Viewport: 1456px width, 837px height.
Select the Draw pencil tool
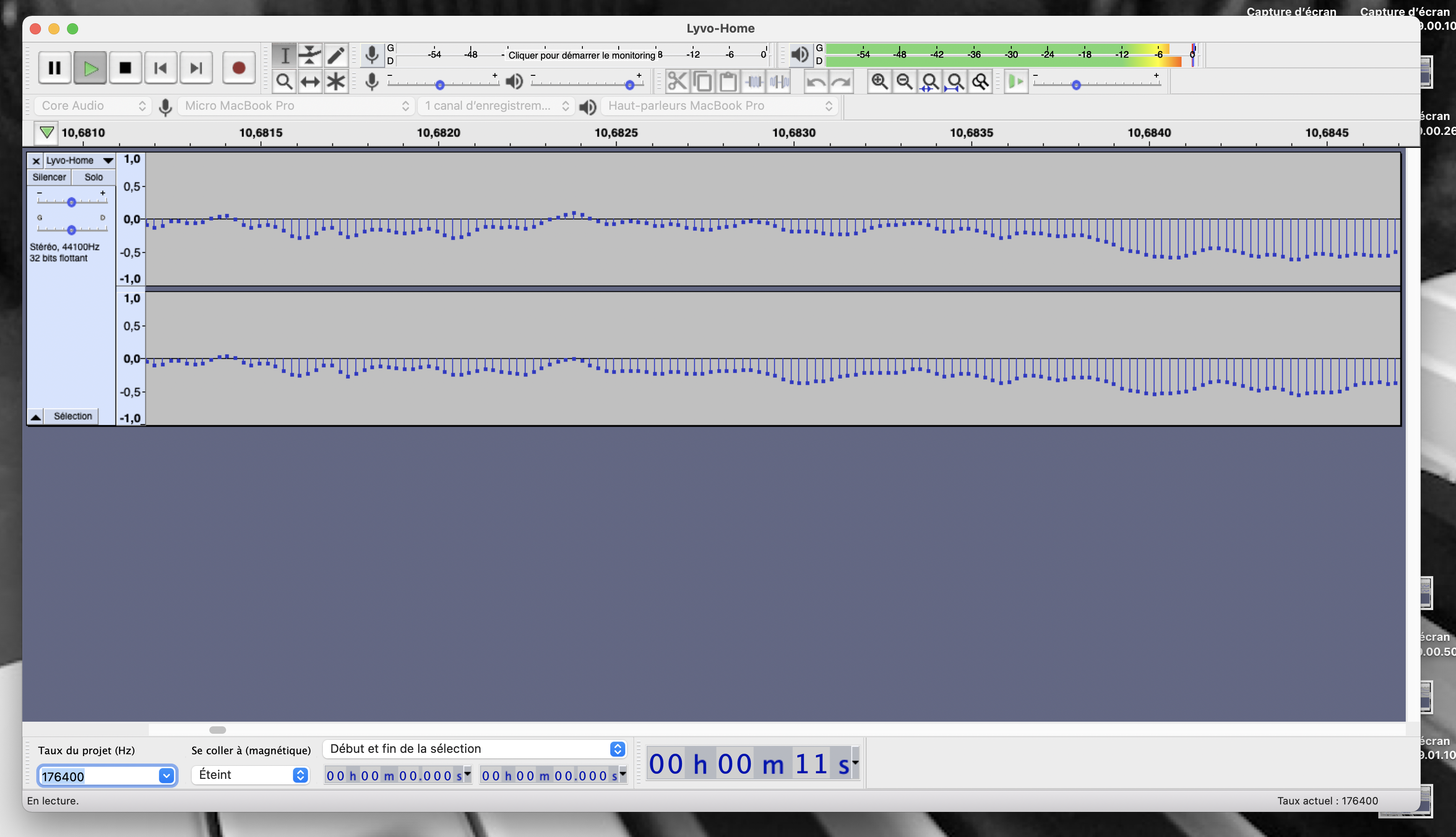point(336,56)
